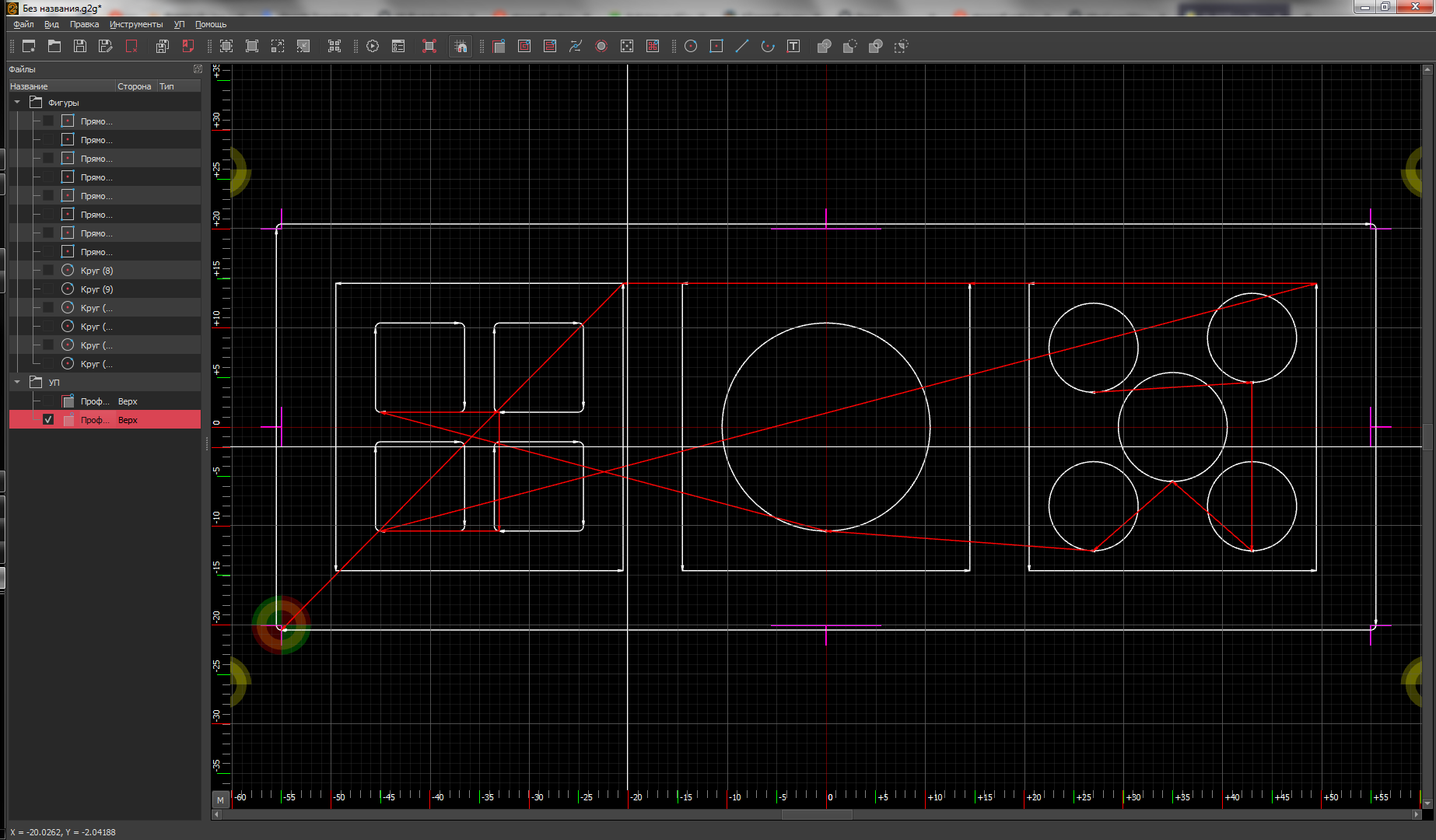Click the Save As floppy-with-pencil icon
Viewport: 1436px width, 840px height.
106,46
